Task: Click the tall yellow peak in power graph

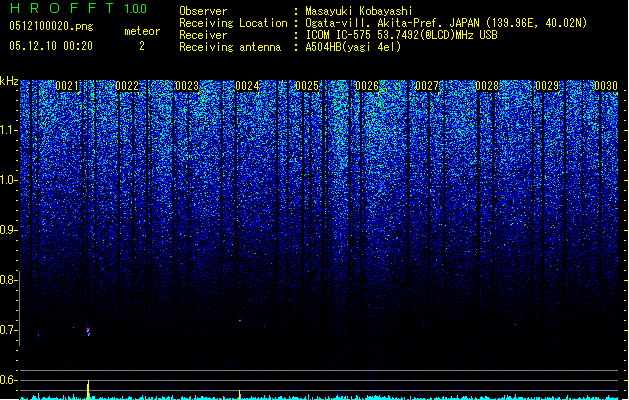Action: [88, 389]
